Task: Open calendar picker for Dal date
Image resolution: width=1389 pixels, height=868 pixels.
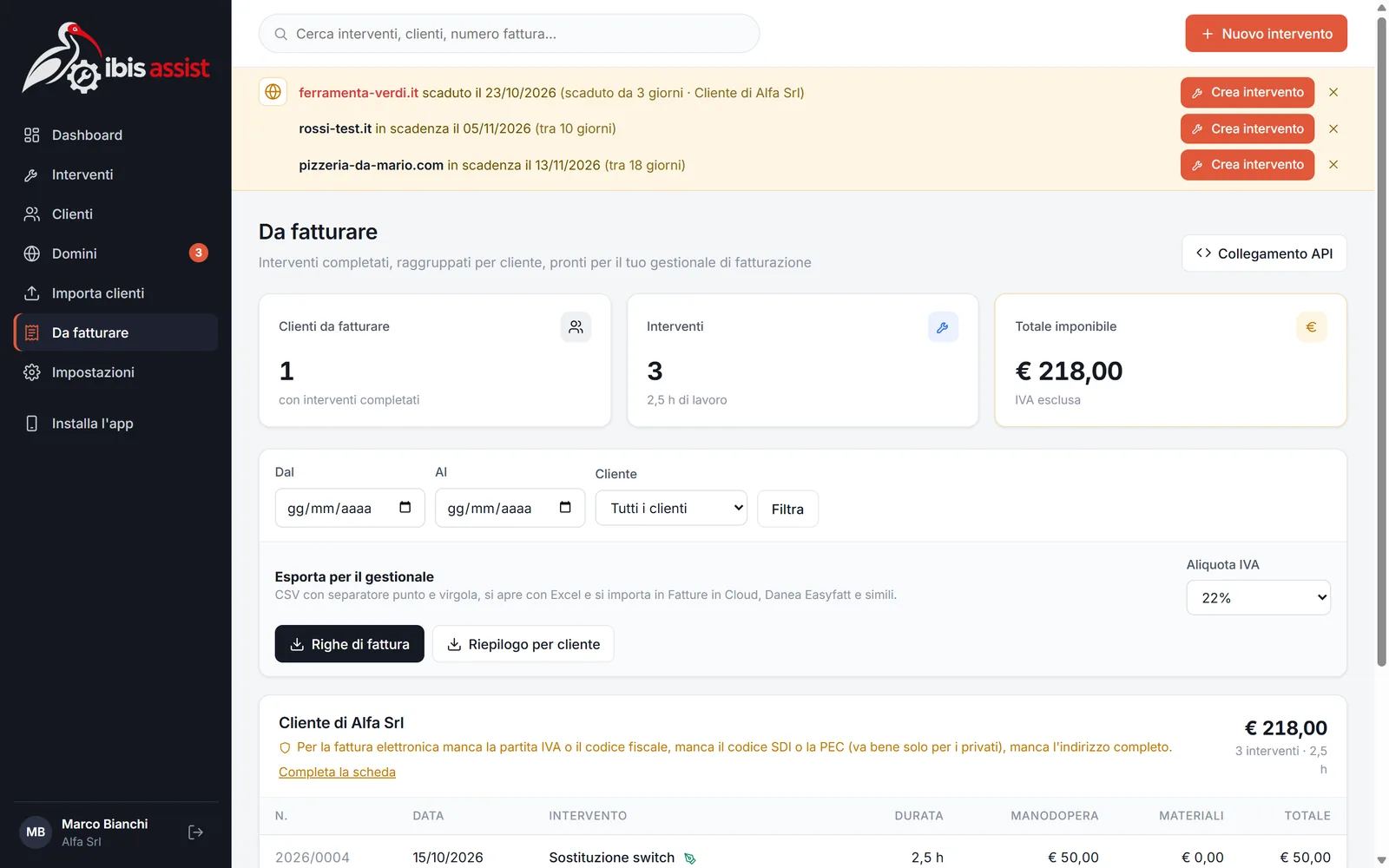Action: point(405,508)
